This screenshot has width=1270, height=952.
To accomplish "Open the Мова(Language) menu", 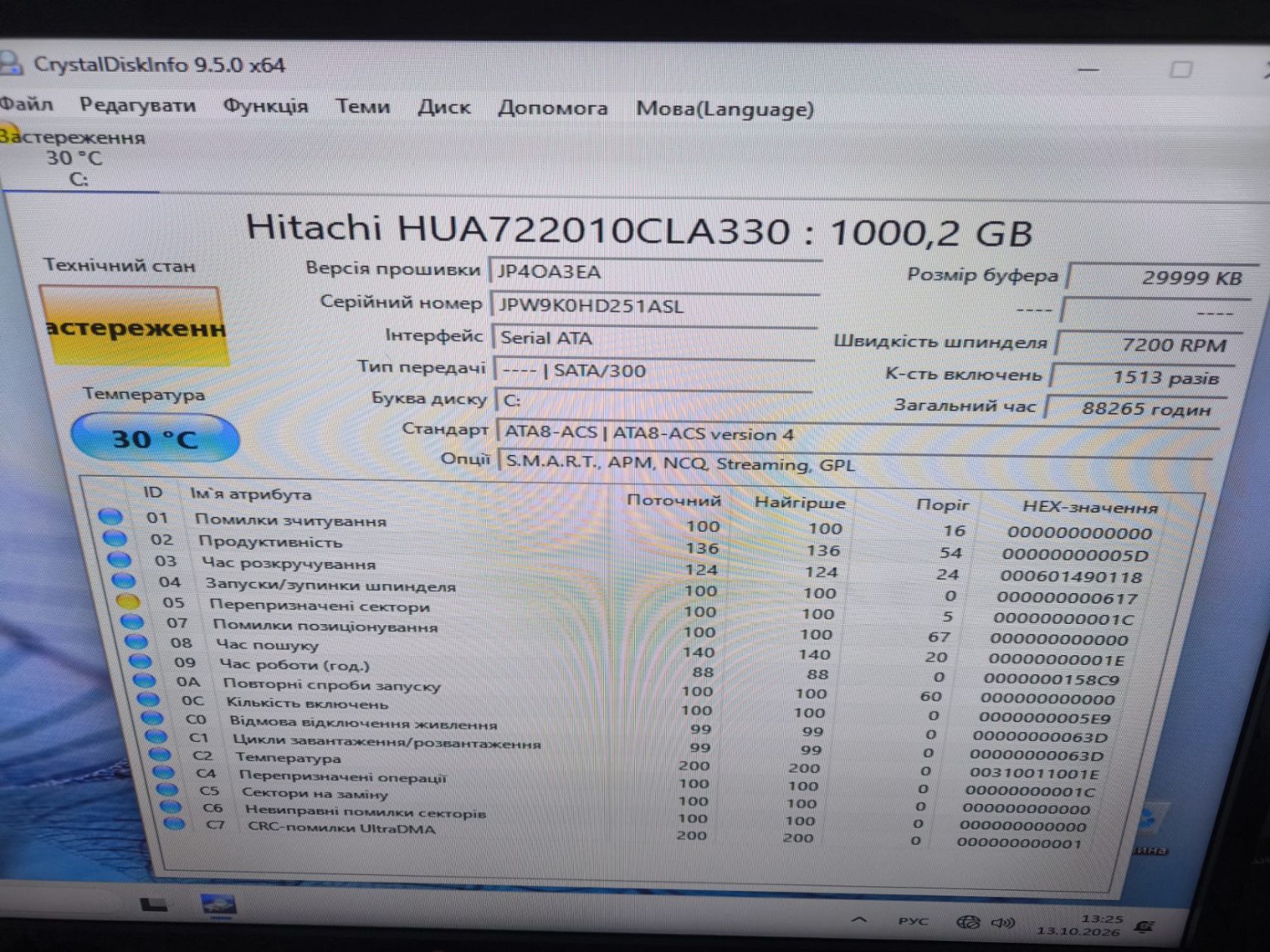I will click(x=725, y=110).
